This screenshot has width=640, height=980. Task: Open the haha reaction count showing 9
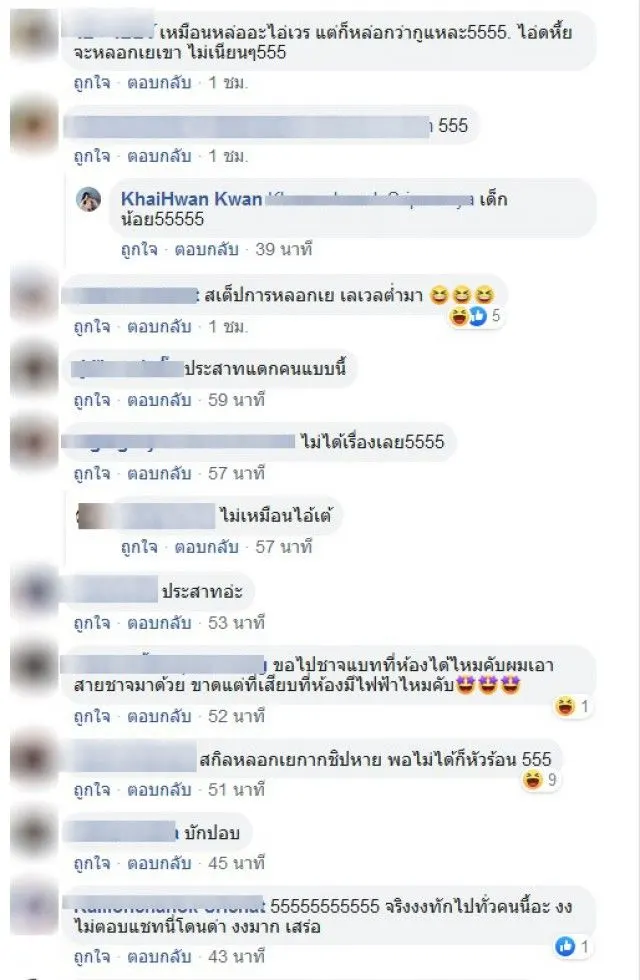539,780
